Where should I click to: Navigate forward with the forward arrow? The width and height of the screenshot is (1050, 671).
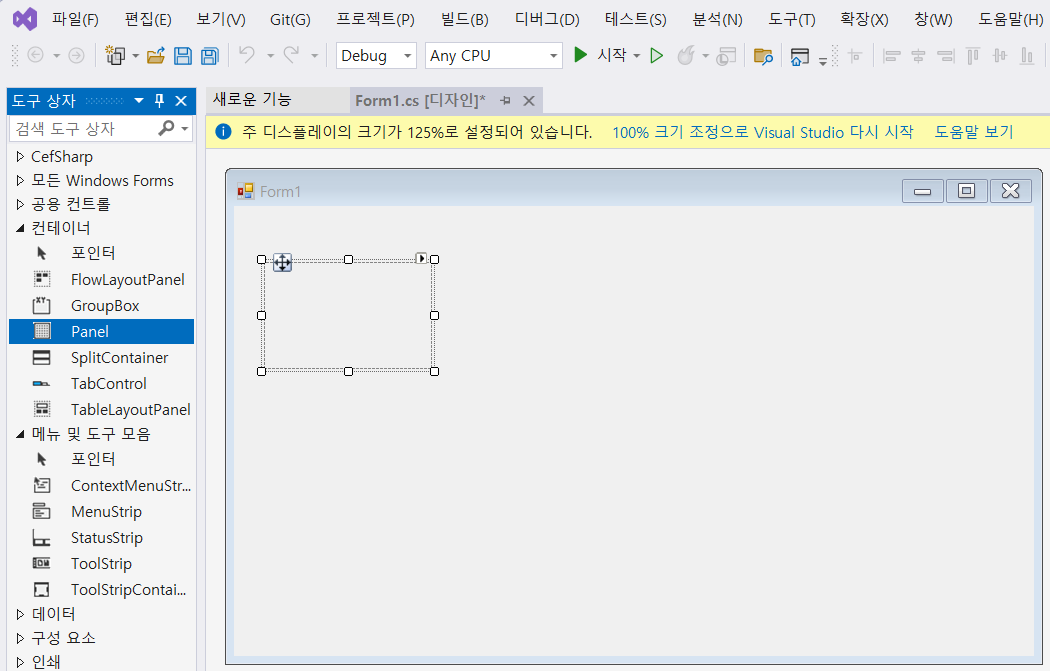coord(76,56)
